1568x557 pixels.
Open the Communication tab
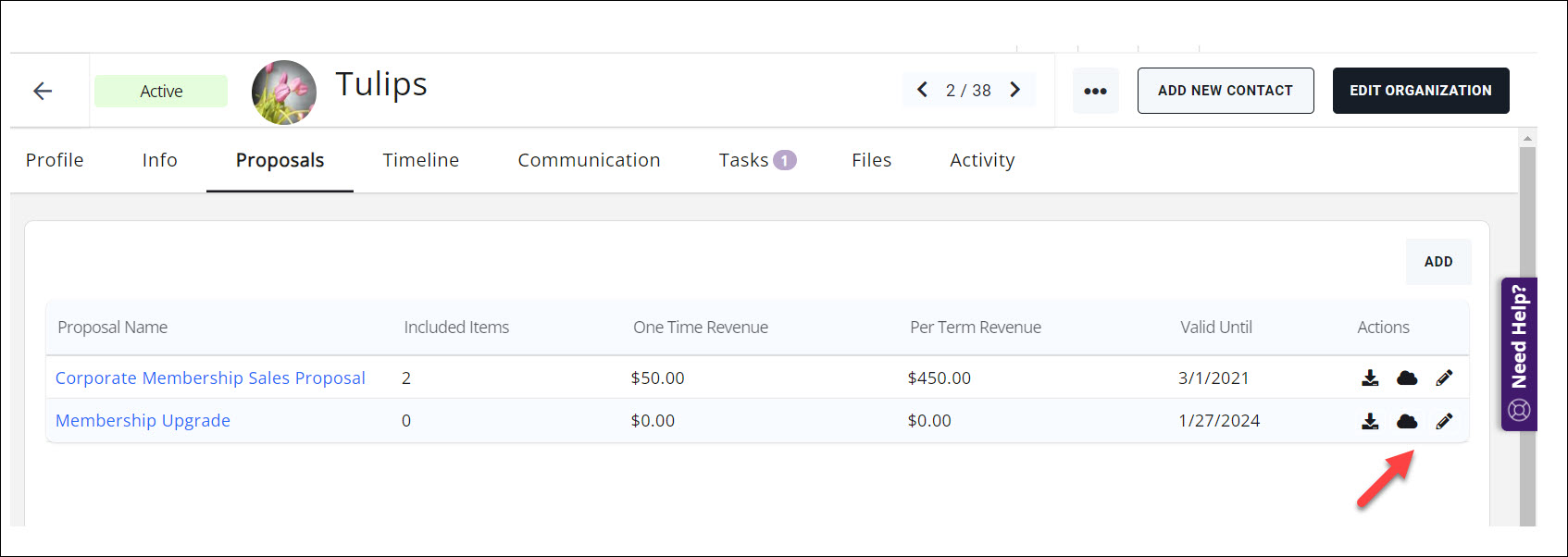pos(589,160)
